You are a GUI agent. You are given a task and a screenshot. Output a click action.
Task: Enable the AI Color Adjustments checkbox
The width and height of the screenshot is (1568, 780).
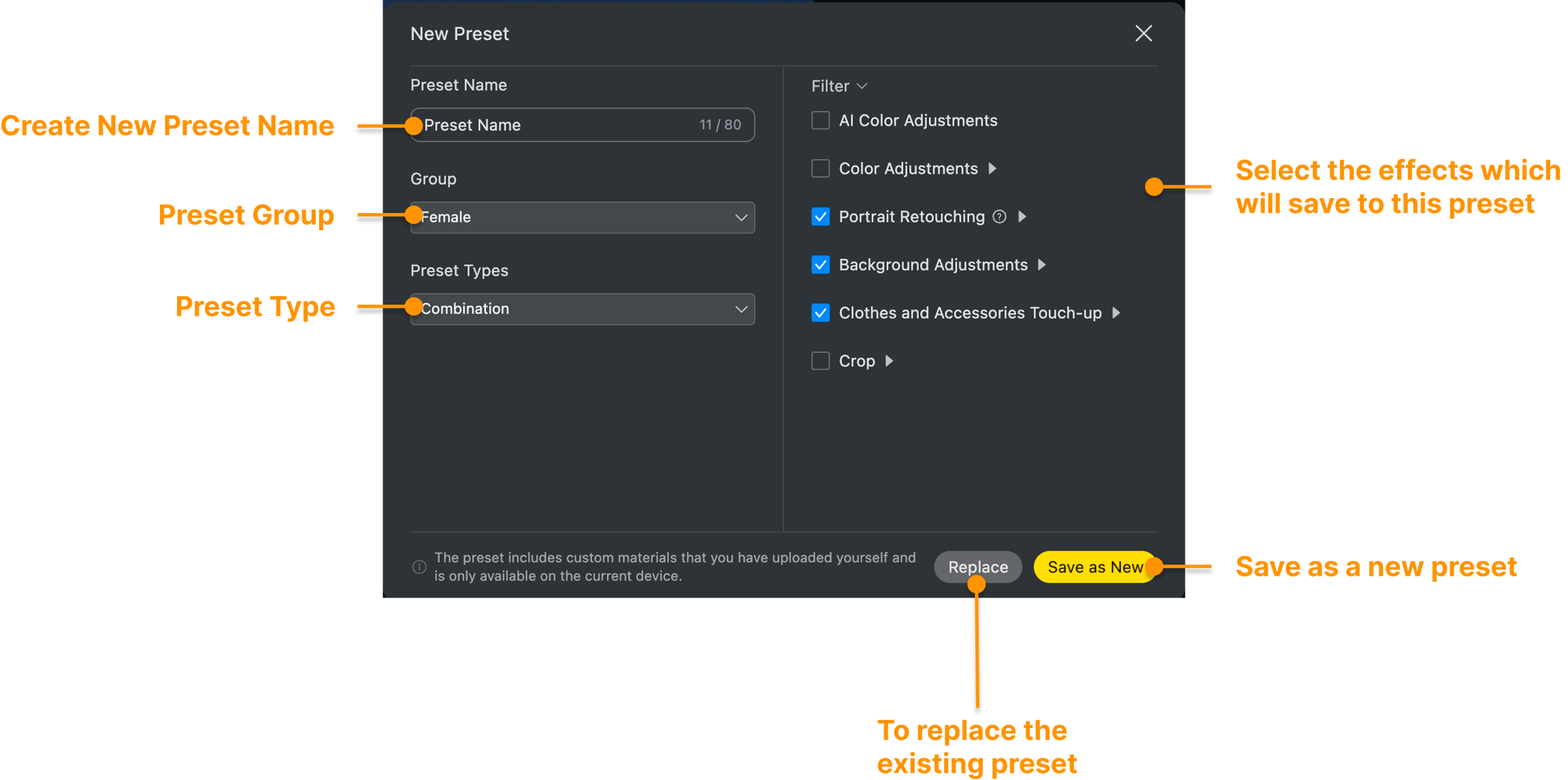point(821,120)
